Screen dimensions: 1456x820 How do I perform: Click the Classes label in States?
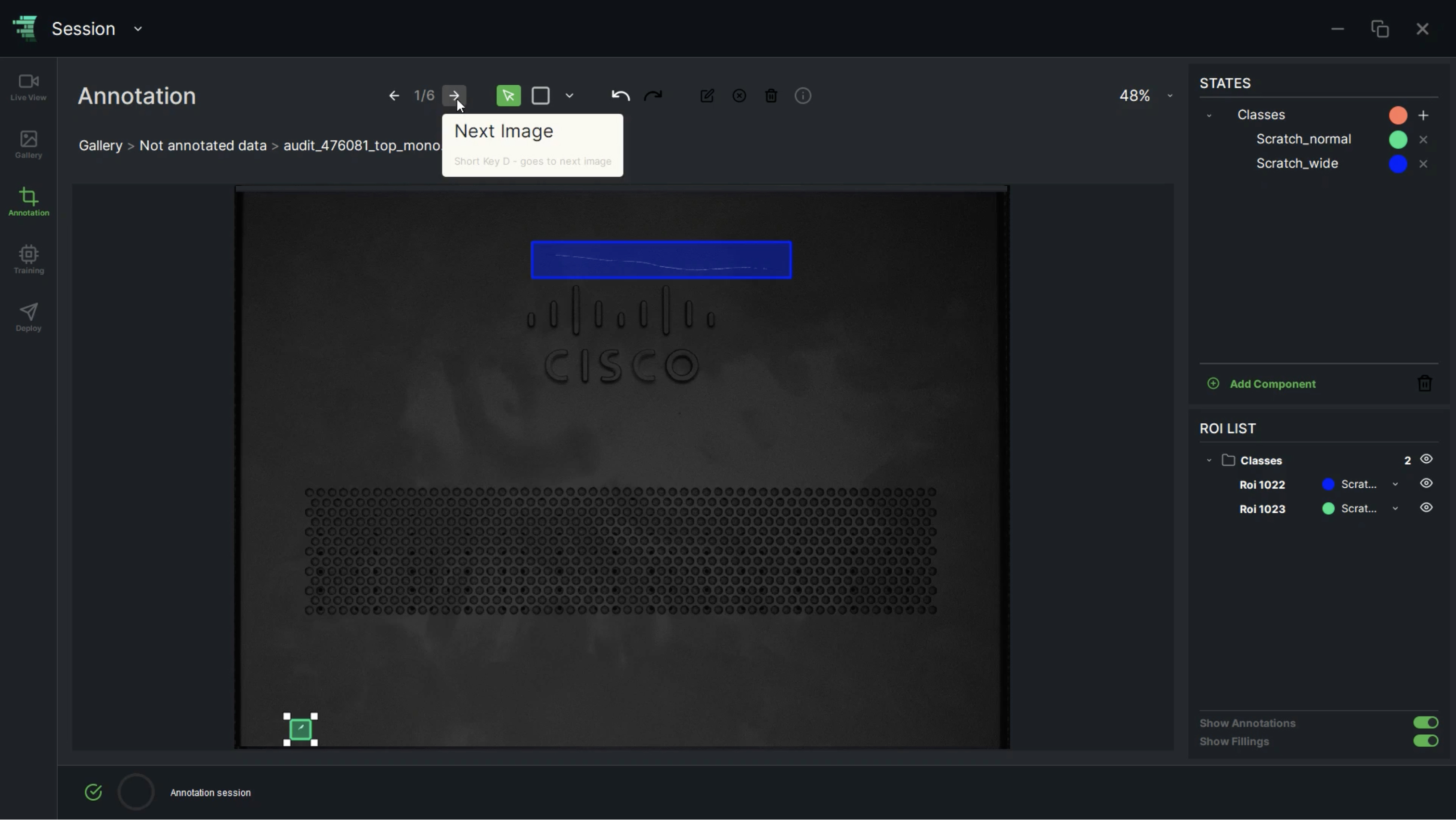coord(1261,115)
